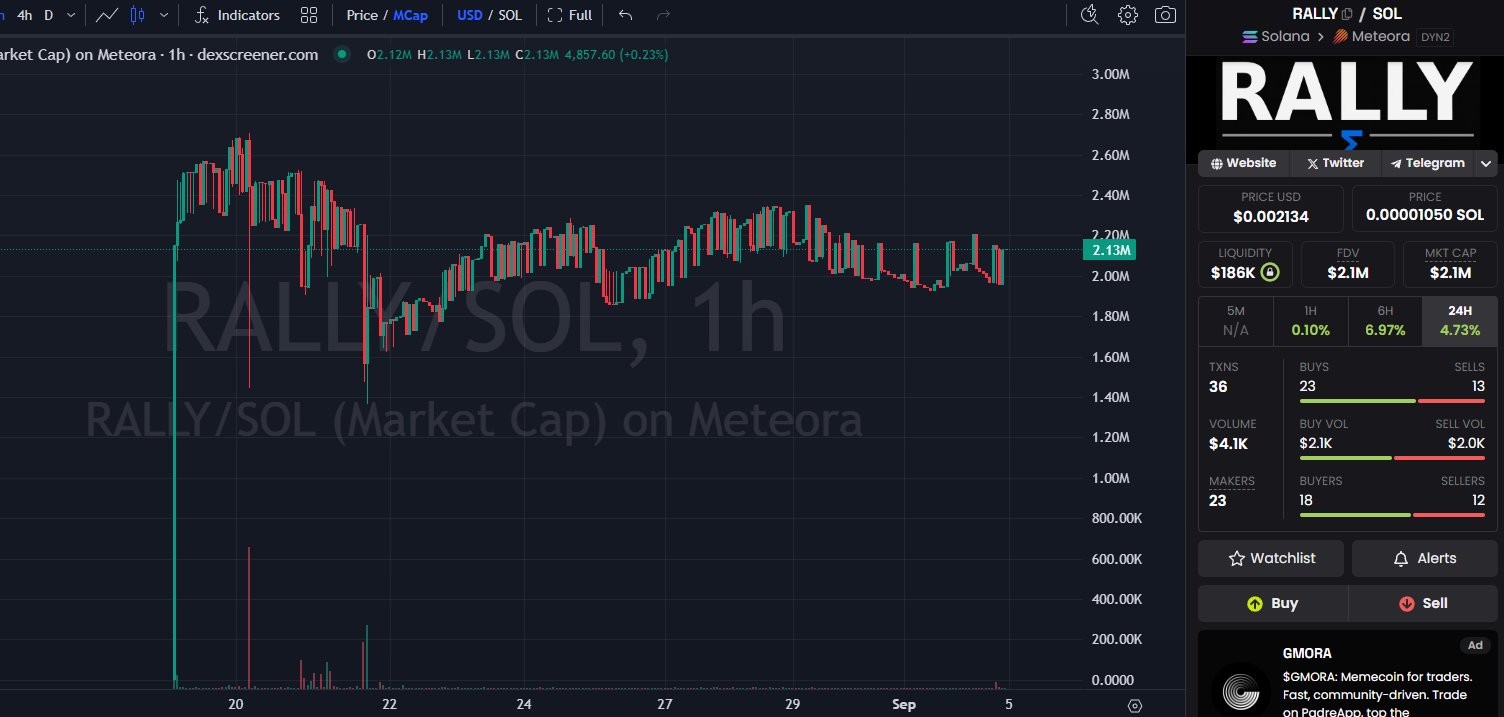1504x717 pixels.
Task: Copy the RALLY token address
Action: tap(1347, 14)
